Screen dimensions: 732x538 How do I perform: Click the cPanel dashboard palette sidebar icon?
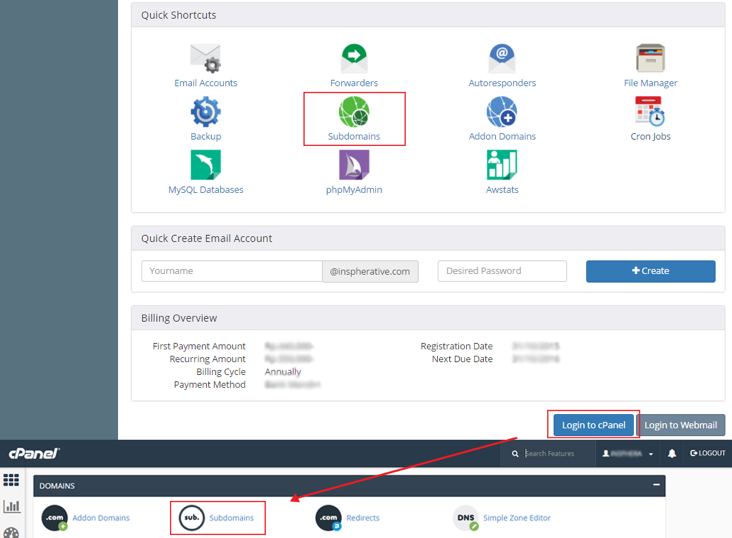pos(11,533)
